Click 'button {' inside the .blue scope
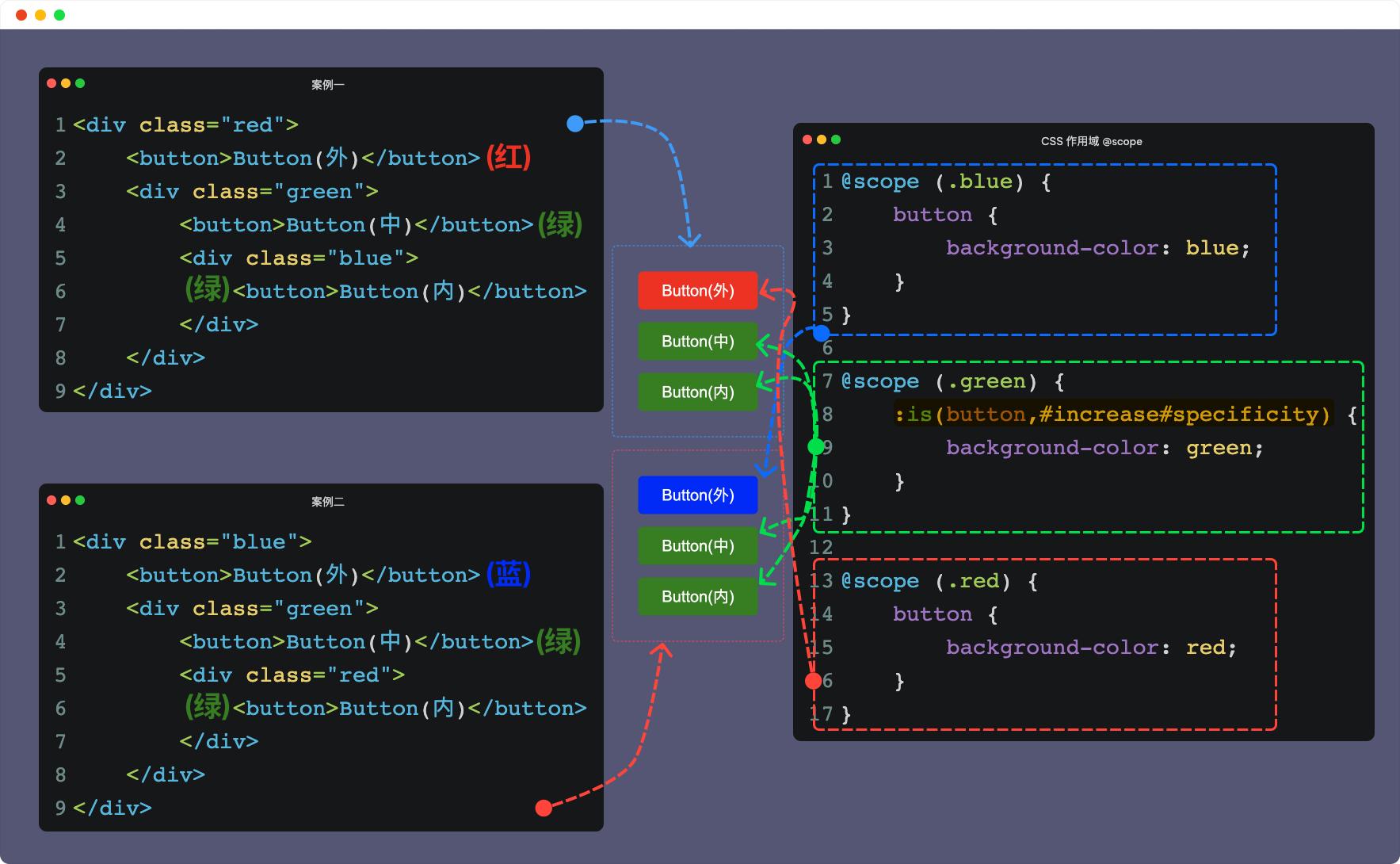 coord(945,215)
